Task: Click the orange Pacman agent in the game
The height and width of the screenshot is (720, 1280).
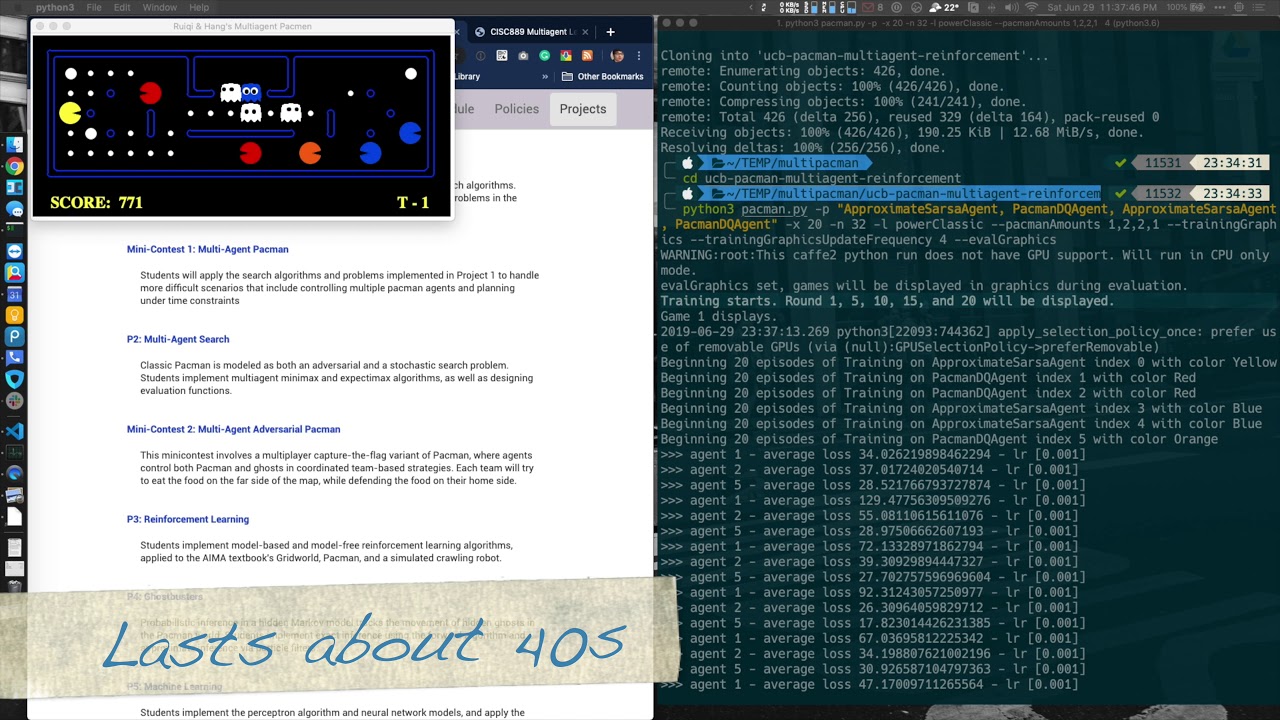Action: (x=310, y=153)
